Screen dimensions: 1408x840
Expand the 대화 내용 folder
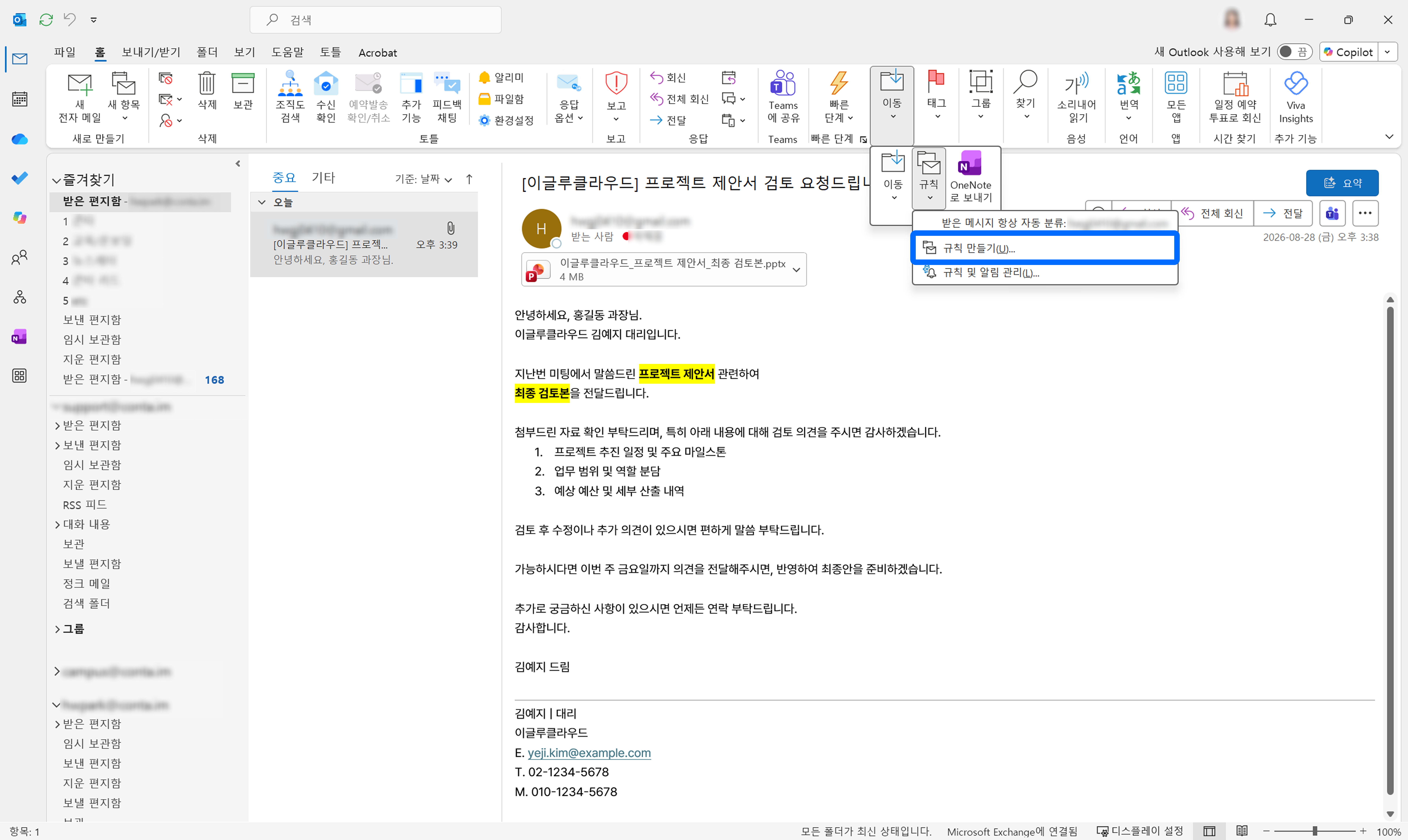pos(57,525)
